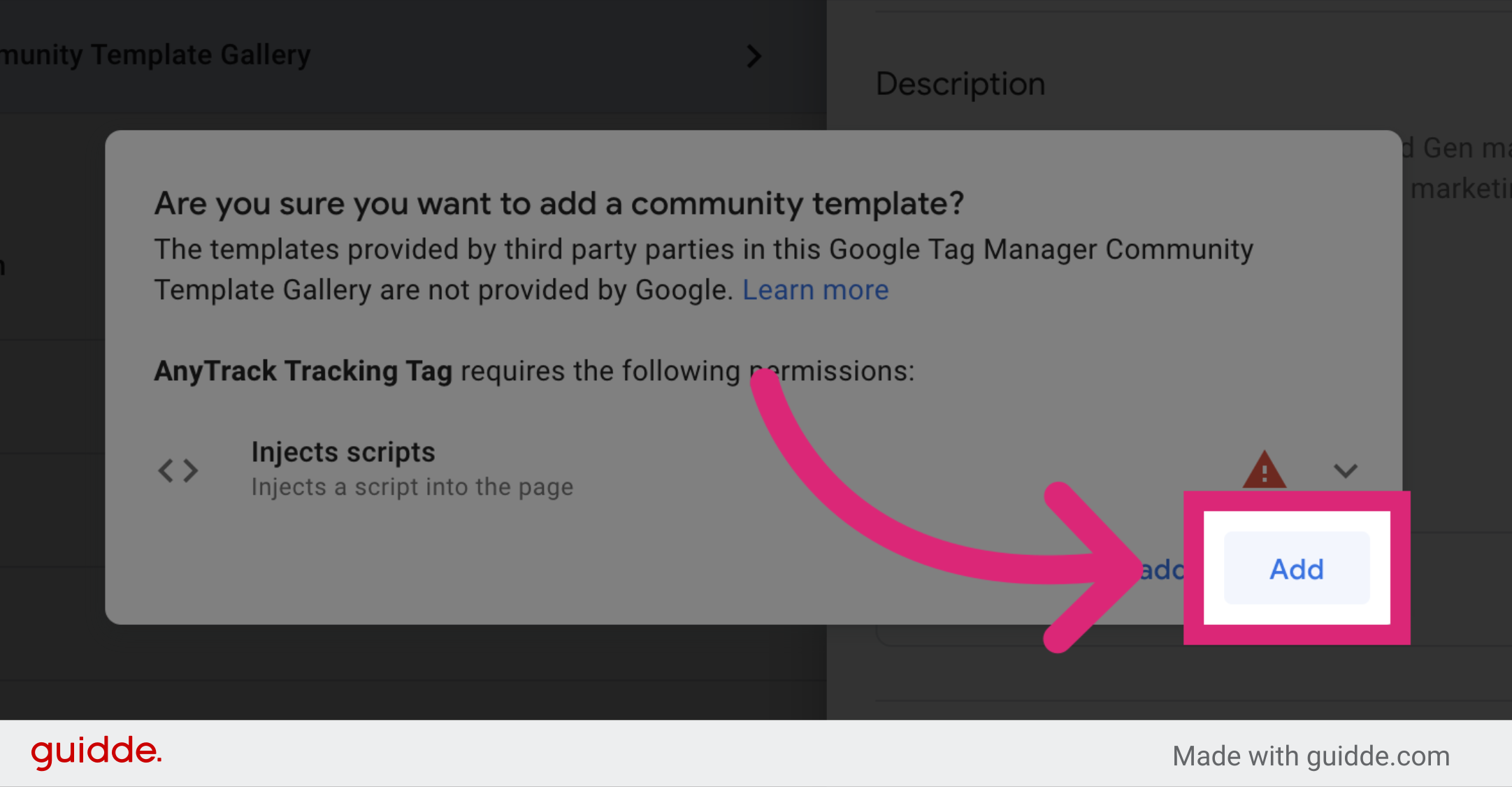Click the dialog title 'Are you sure' text
This screenshot has width=1512, height=787.
click(559, 204)
